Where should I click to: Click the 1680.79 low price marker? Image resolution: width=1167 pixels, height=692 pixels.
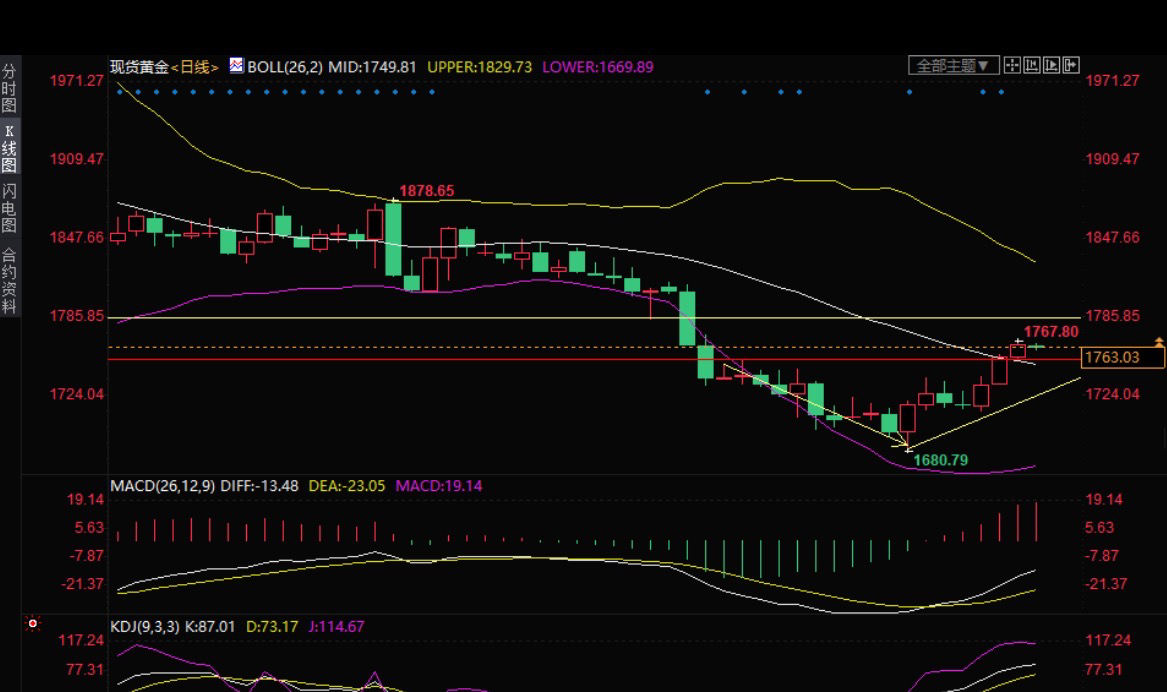pos(941,460)
